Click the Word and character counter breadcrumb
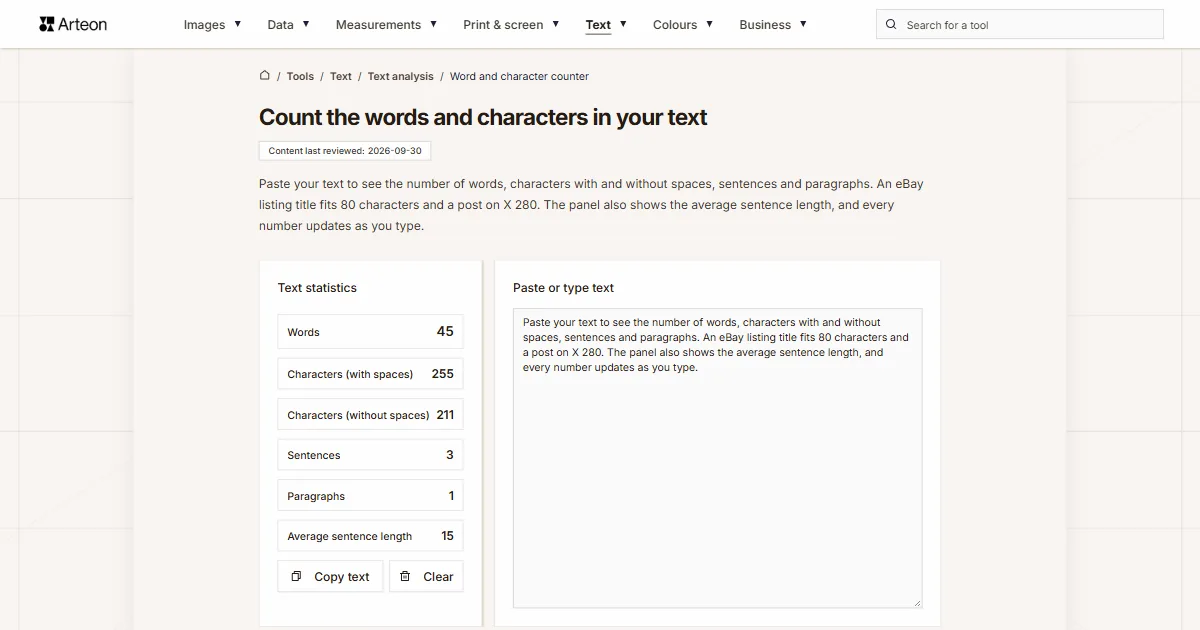 click(x=519, y=76)
